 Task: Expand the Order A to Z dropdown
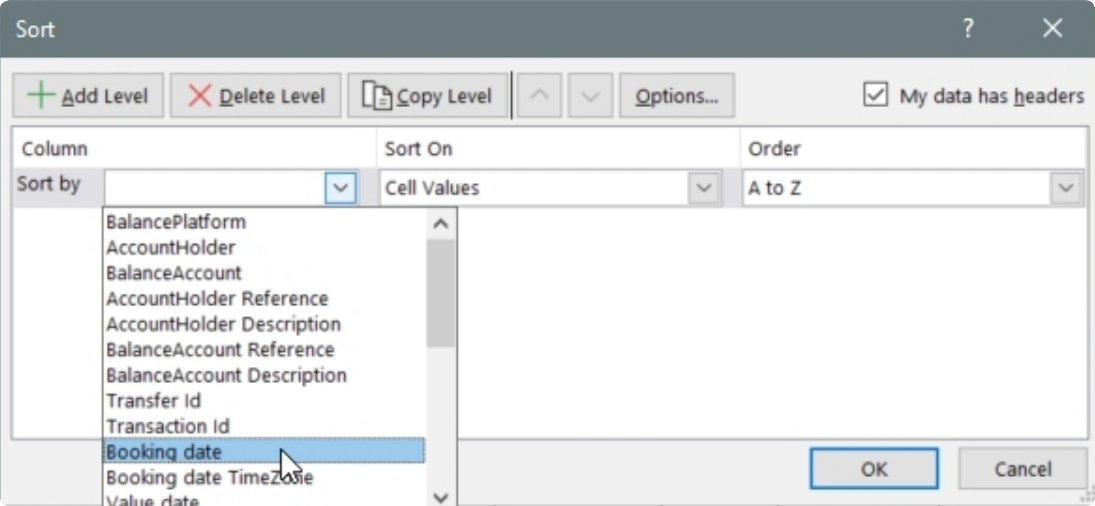1066,188
